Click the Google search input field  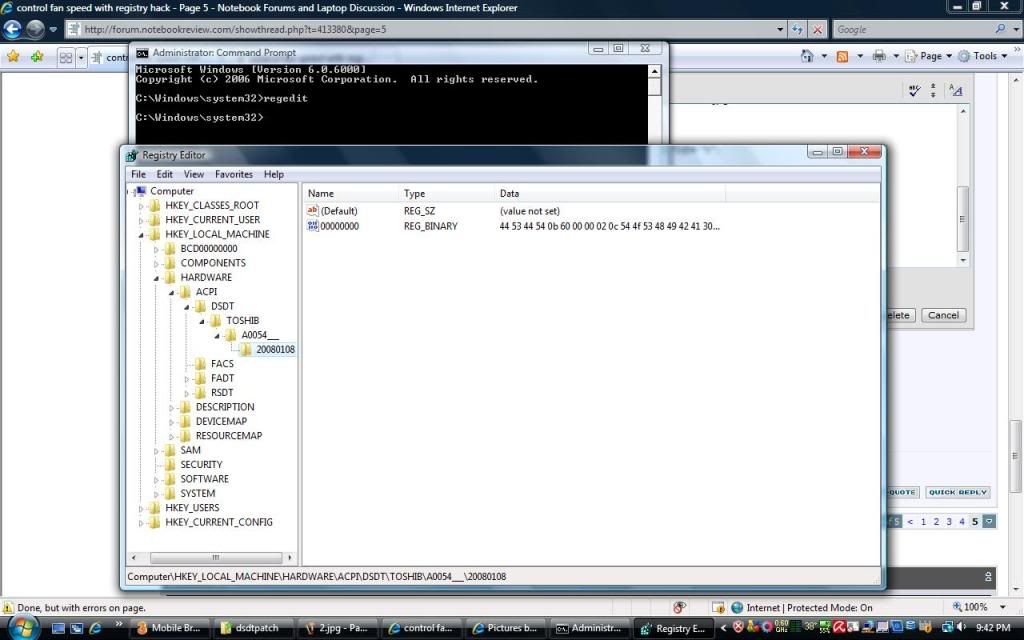913,29
